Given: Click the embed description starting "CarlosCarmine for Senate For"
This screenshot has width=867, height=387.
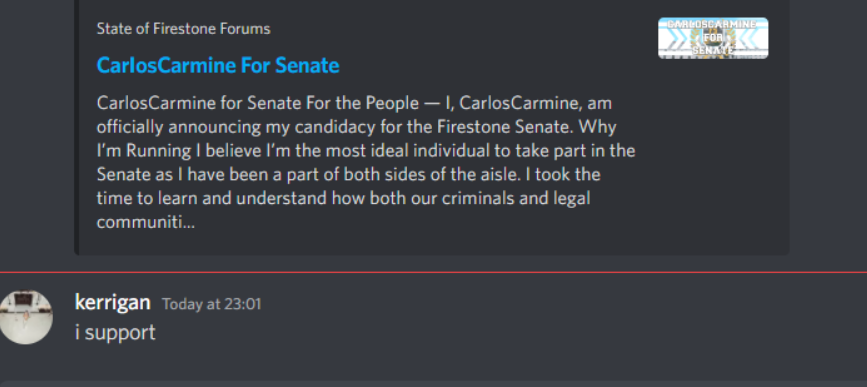Looking at the screenshot, I should coord(365,163).
